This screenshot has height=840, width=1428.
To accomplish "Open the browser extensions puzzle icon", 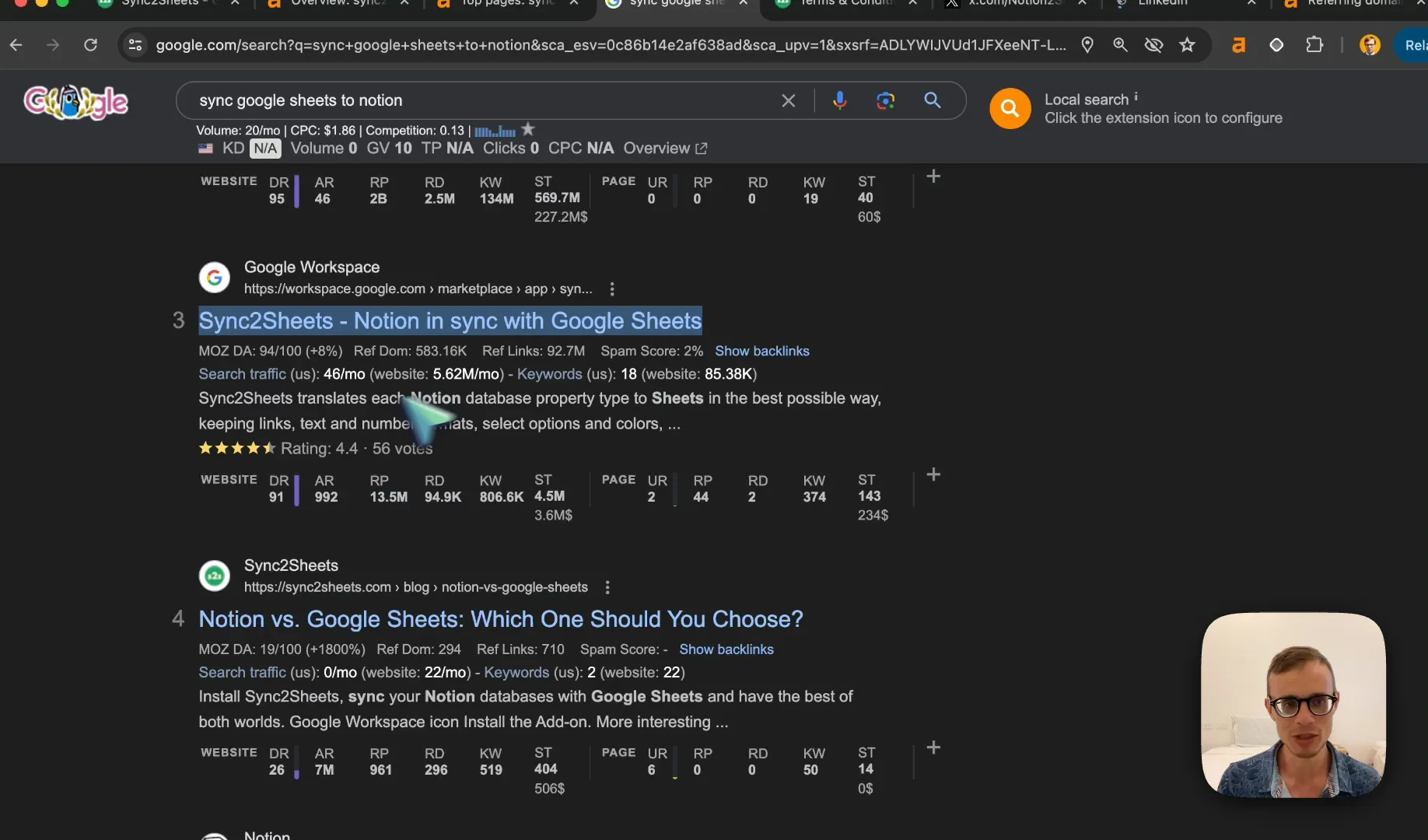I will (1314, 45).
